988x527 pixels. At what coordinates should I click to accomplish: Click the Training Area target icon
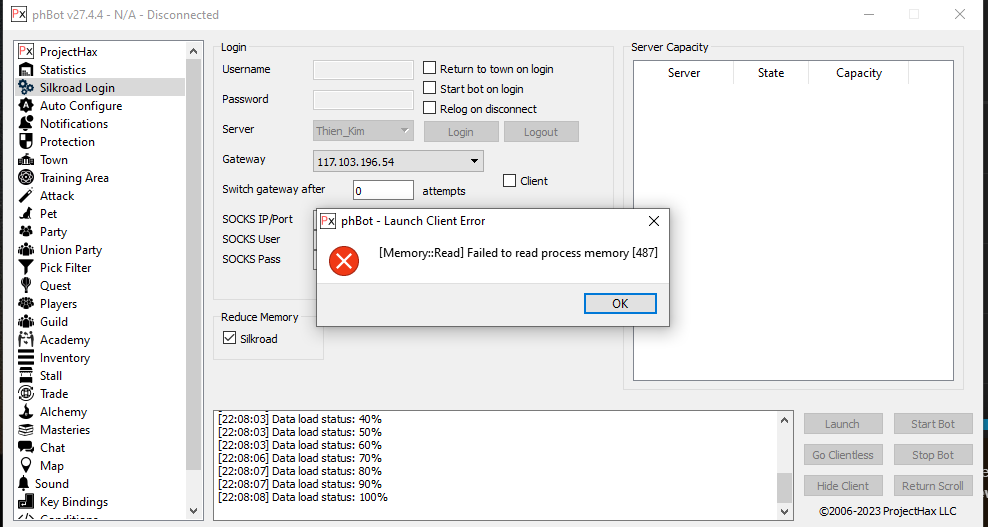[26, 178]
